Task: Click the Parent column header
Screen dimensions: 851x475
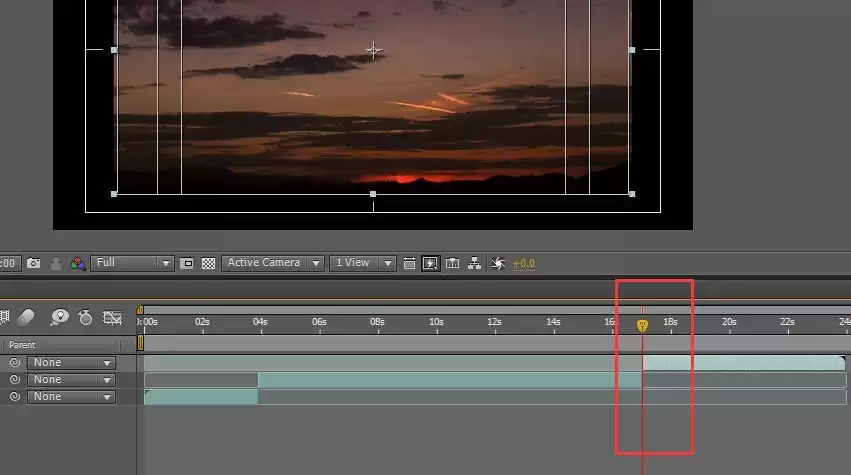Action: pos(22,345)
